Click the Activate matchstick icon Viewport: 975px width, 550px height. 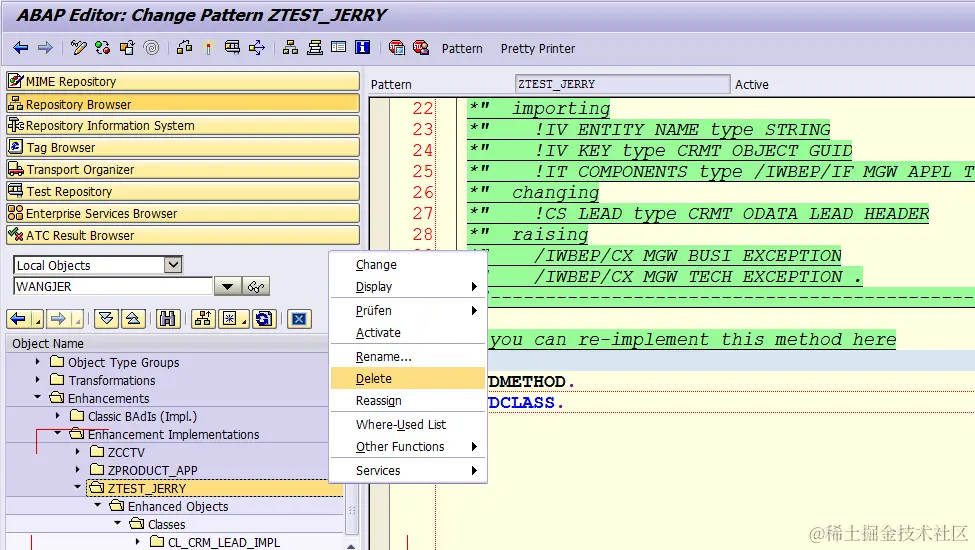point(208,48)
